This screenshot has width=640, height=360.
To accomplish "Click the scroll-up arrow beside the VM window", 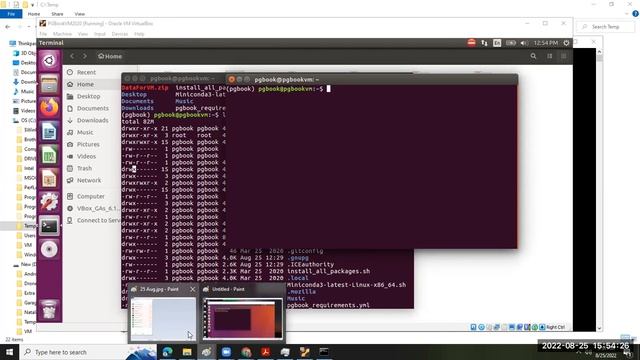I will [x=599, y=52].
